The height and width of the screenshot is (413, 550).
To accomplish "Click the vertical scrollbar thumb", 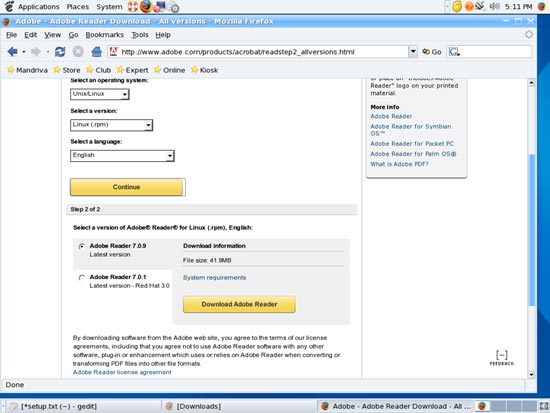I will 531,230.
